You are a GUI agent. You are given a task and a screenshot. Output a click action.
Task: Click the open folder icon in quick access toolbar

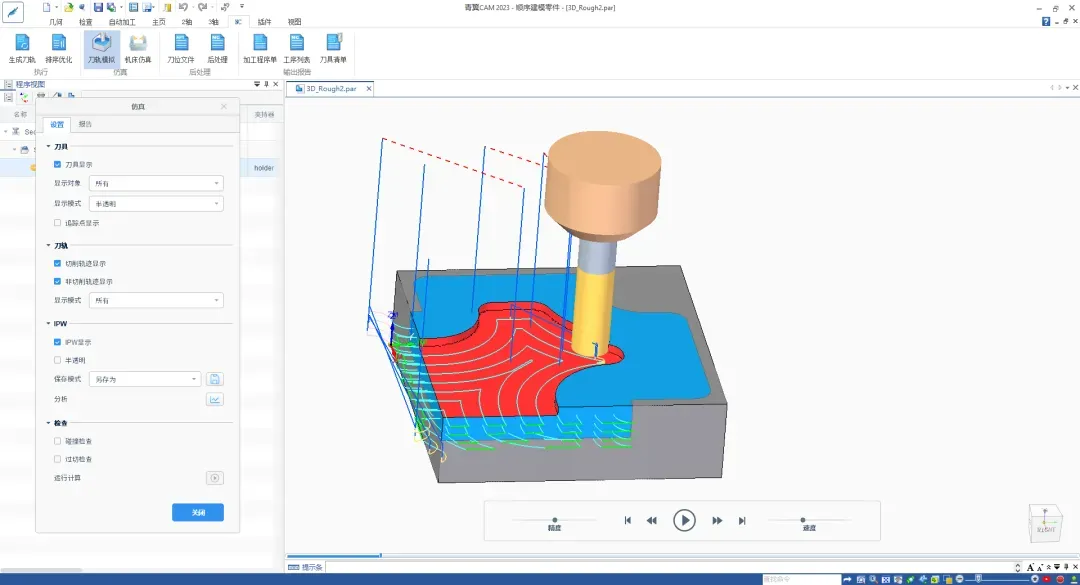[x=68, y=8]
